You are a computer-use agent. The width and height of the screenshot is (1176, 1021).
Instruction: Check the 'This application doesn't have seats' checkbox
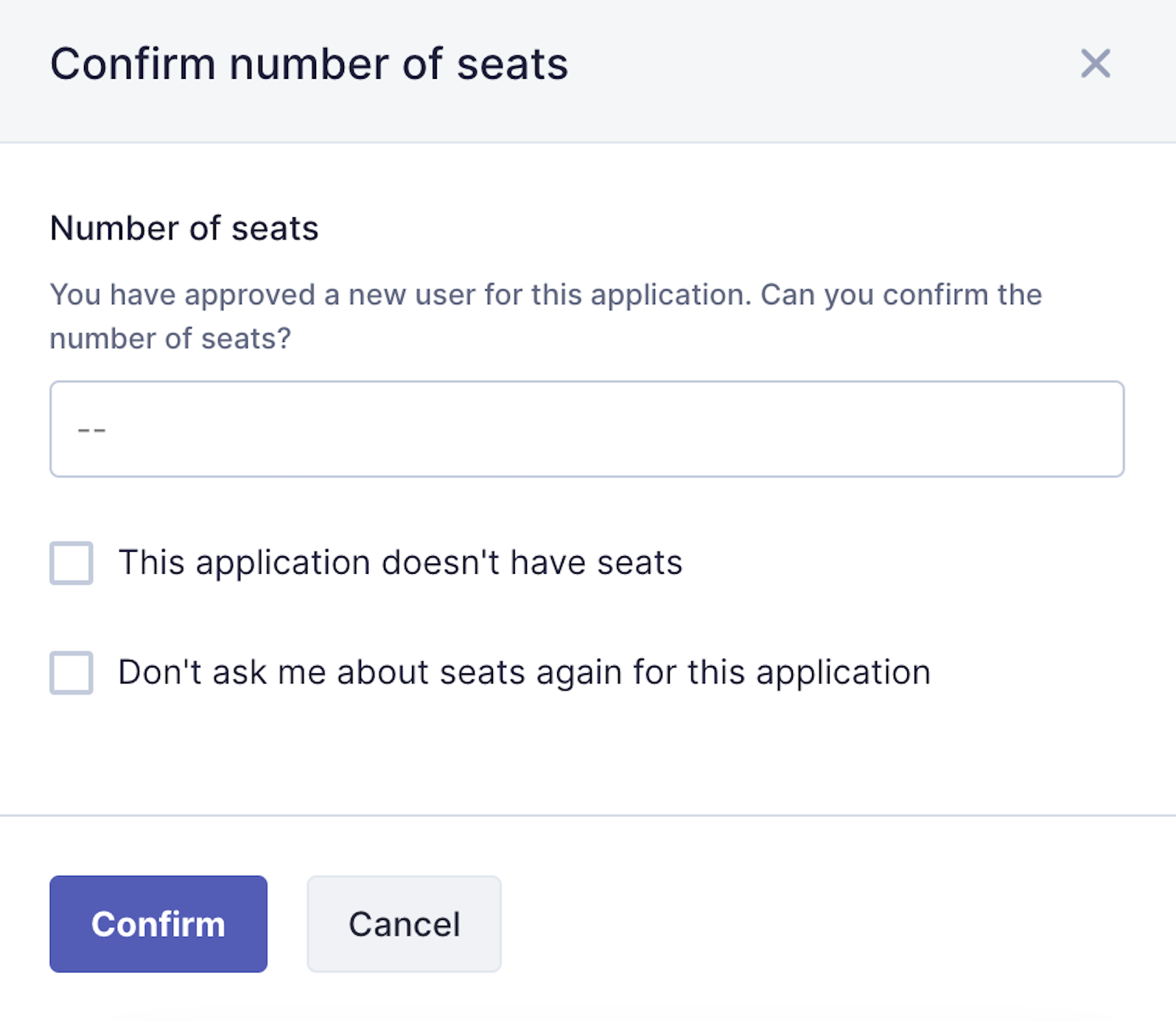click(x=71, y=563)
